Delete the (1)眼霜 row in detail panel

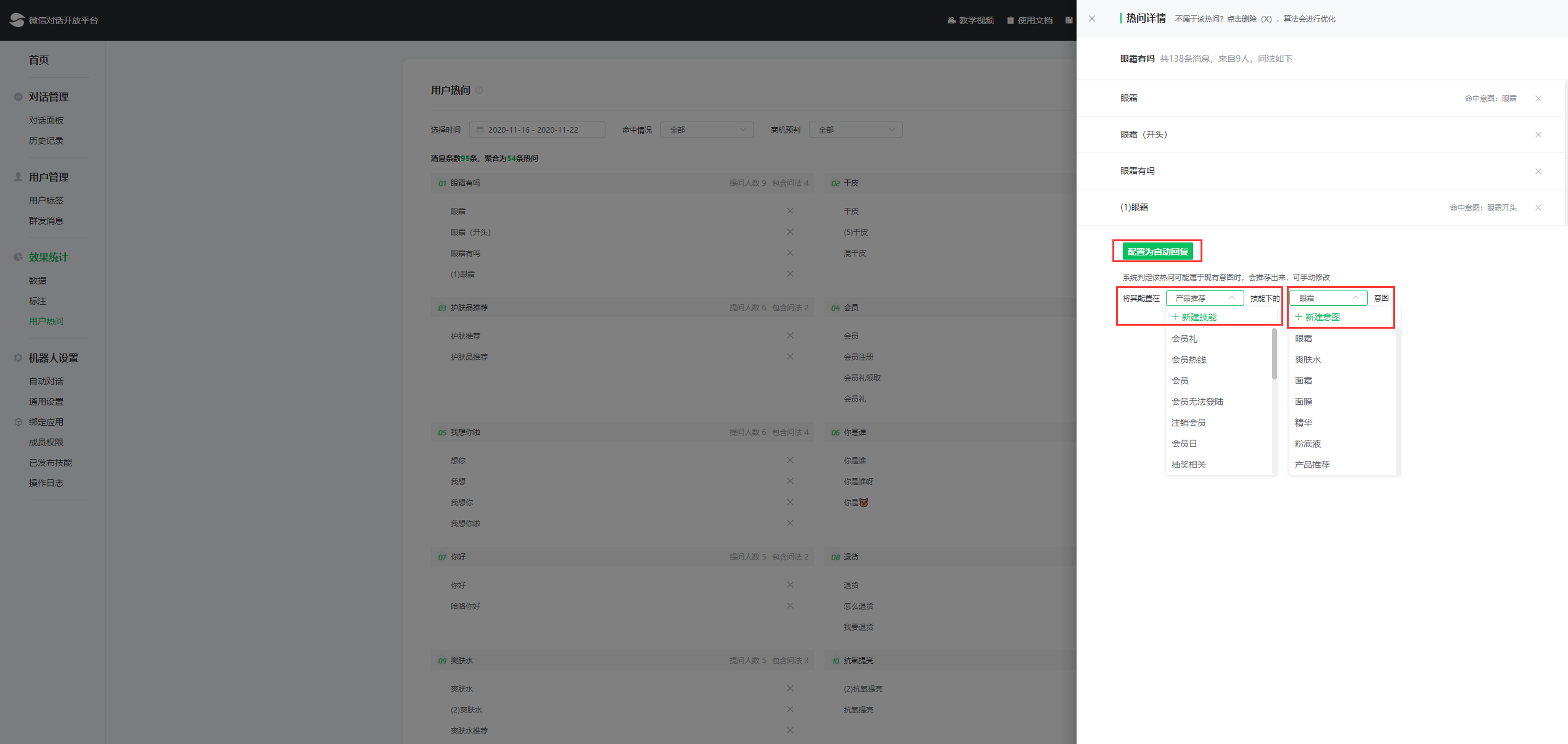coord(1538,208)
